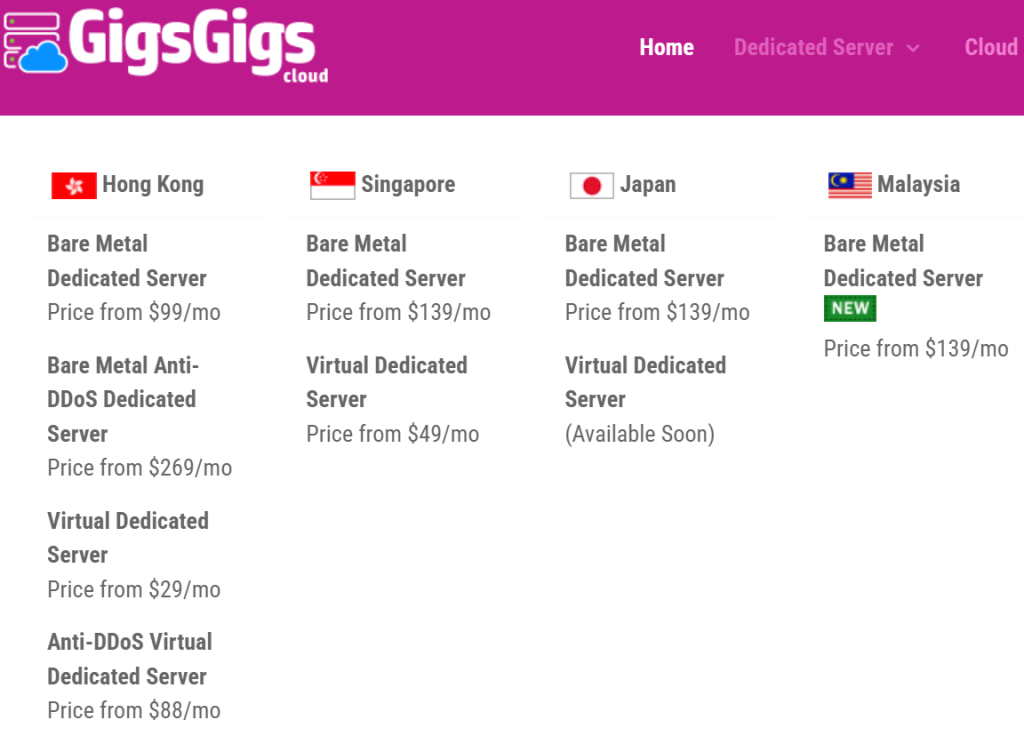Open Anti-DDoS Virtual Dedicated Server link

(129, 659)
